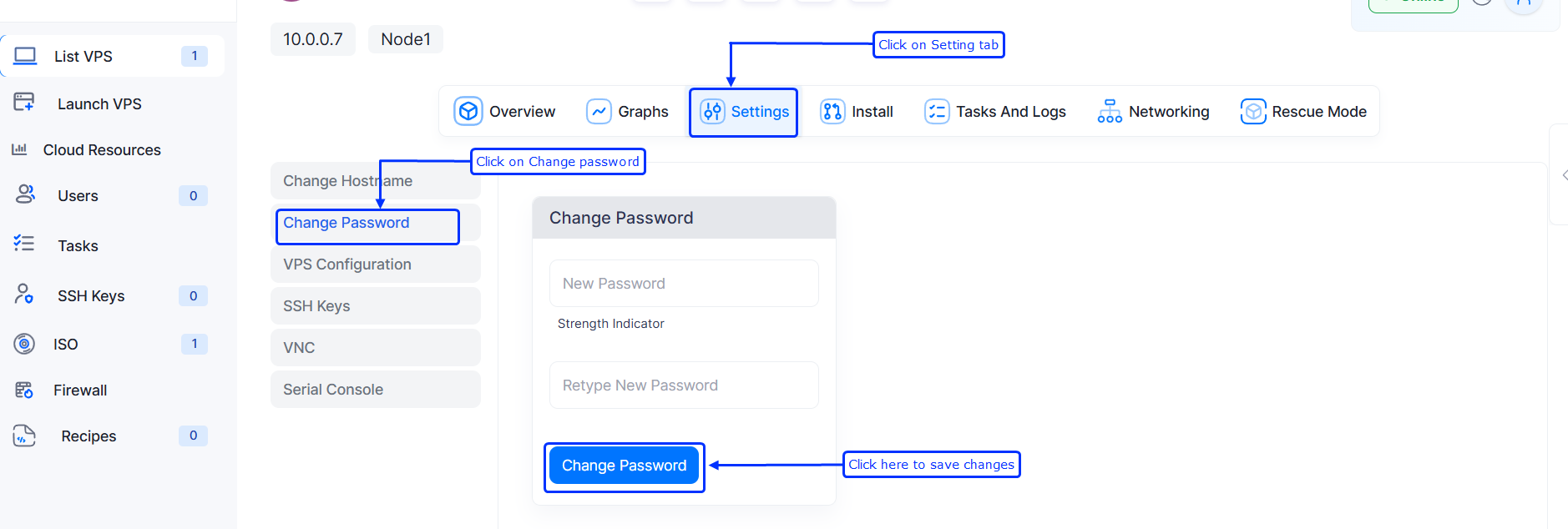Click the Launch VPS sidebar icon
The image size is (1568, 529).
(x=24, y=103)
